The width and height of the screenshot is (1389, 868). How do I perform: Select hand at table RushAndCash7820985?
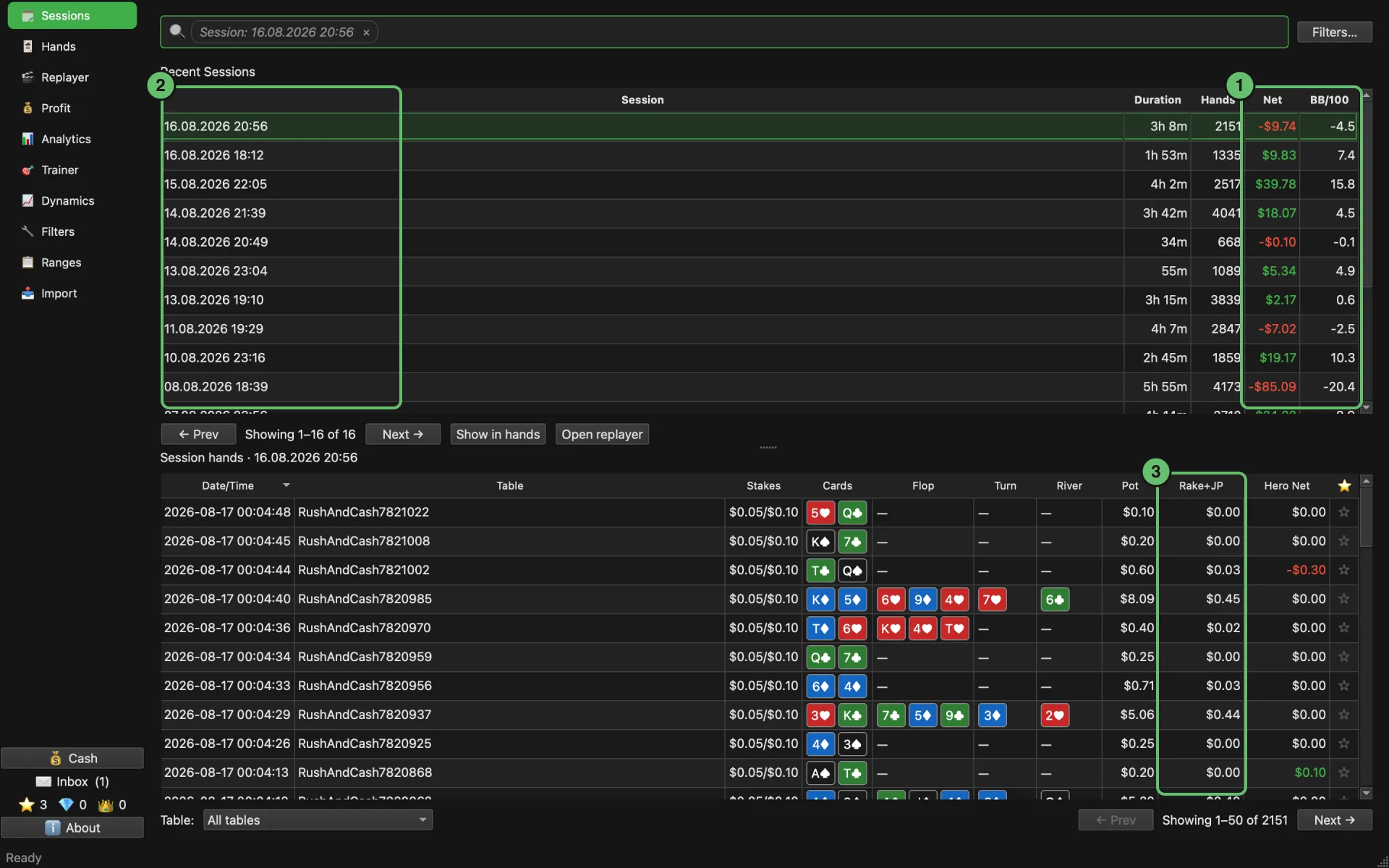(758, 599)
